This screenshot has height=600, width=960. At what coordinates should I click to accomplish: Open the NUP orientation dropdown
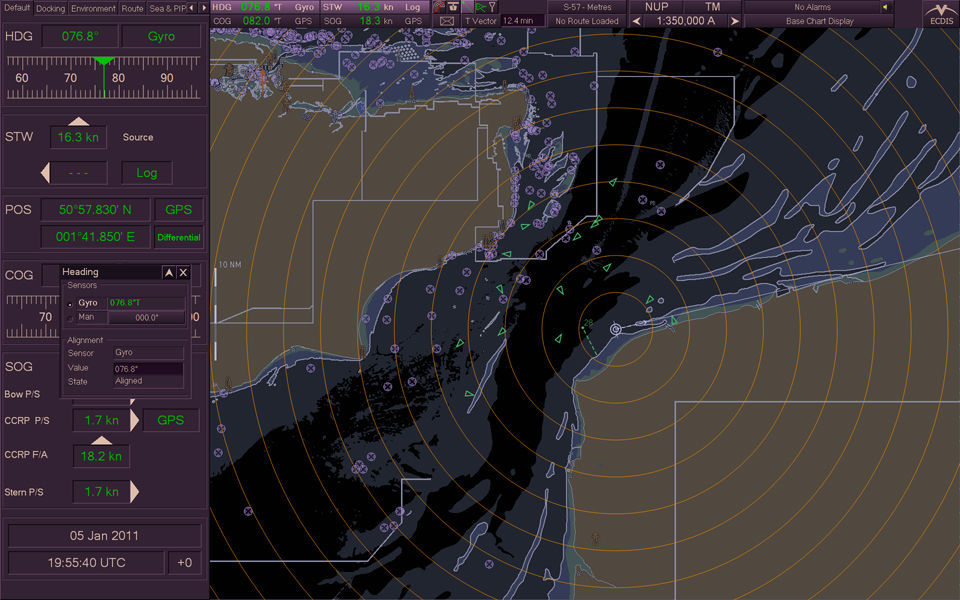pos(655,7)
